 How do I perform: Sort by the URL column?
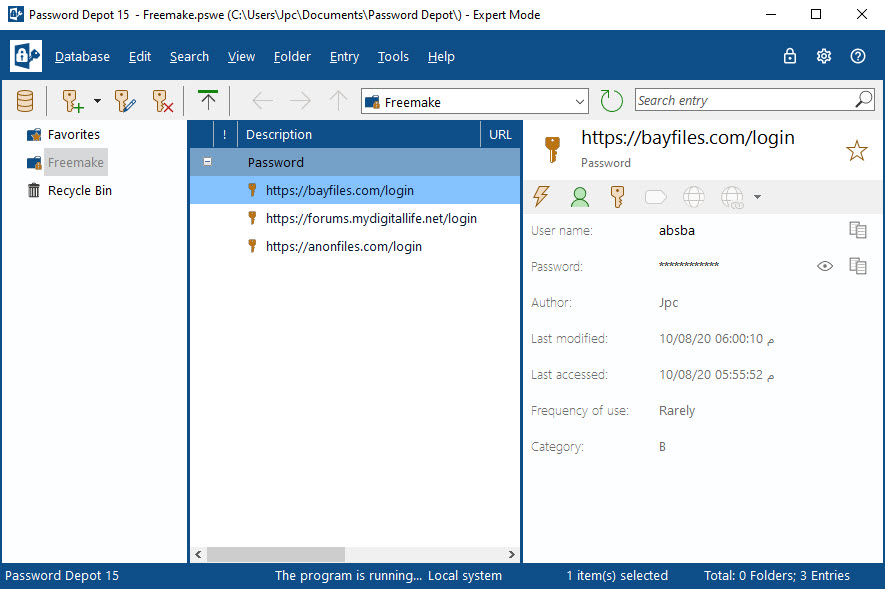point(501,134)
